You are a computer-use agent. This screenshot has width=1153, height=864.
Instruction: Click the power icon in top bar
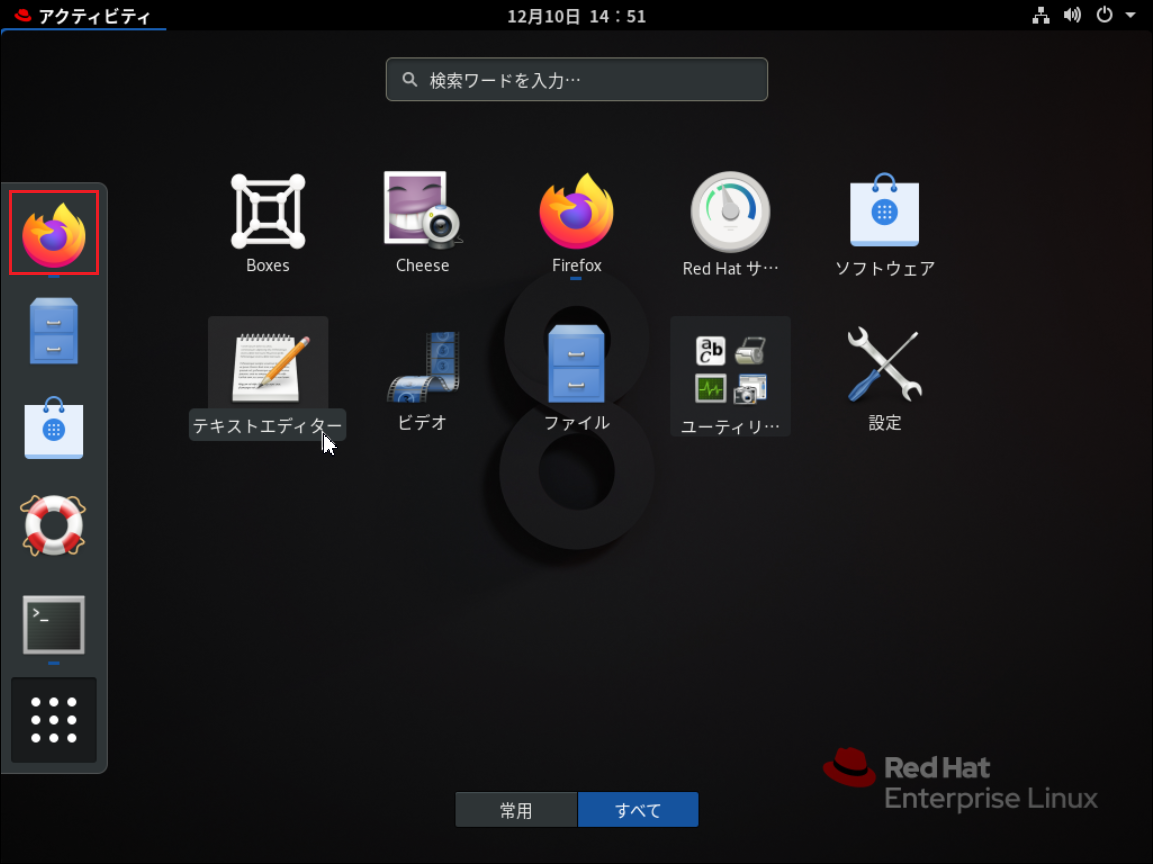tap(1104, 15)
